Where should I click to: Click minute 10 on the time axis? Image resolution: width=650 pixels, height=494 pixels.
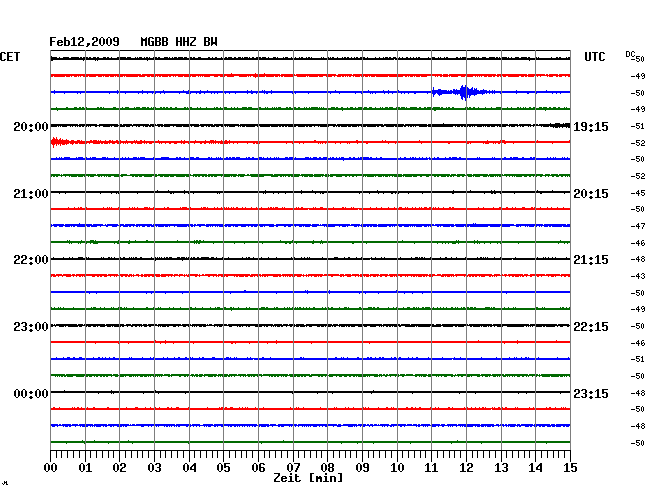tap(397, 468)
